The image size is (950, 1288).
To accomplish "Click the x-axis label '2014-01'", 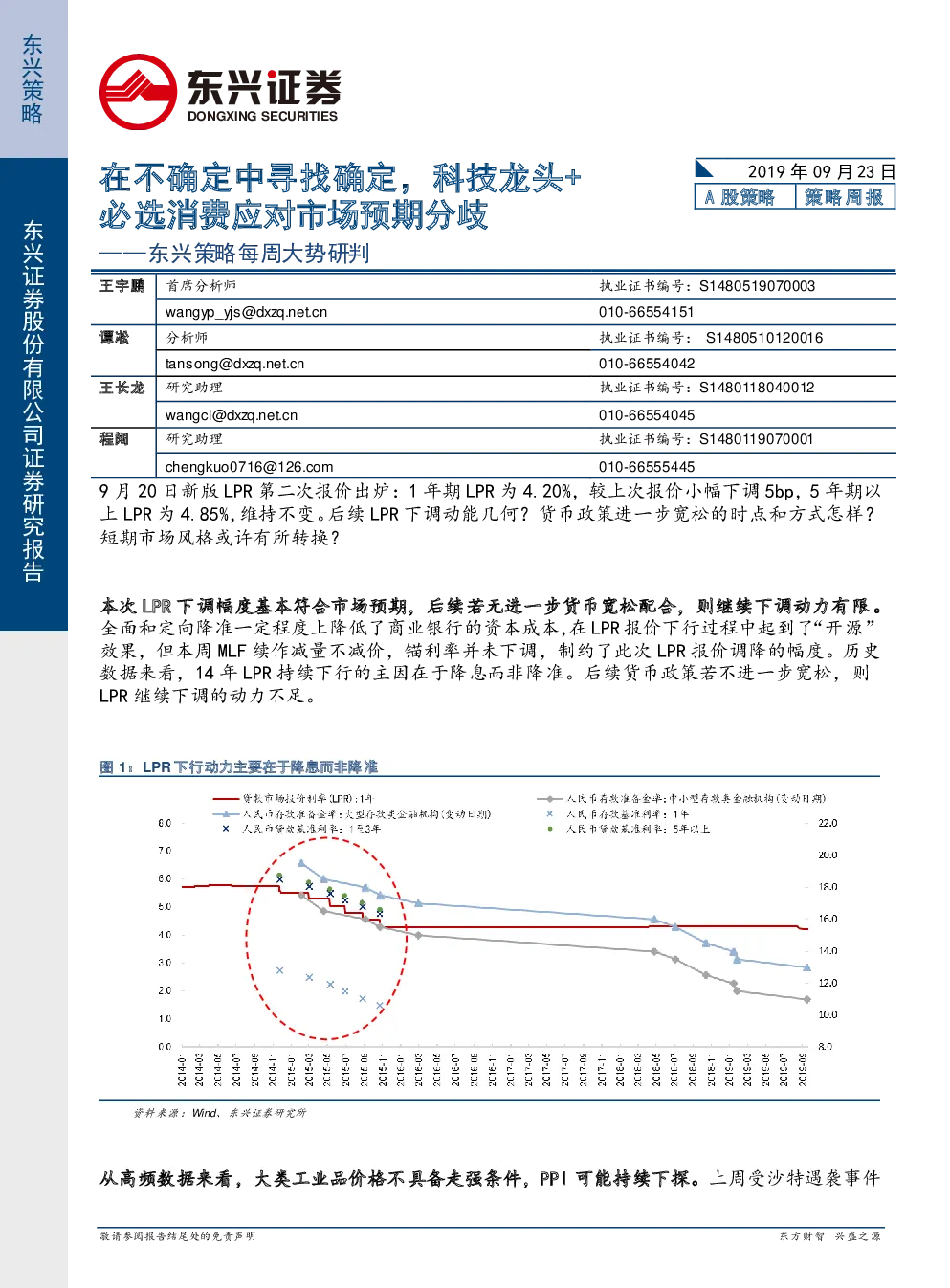I will (x=182, y=1069).
